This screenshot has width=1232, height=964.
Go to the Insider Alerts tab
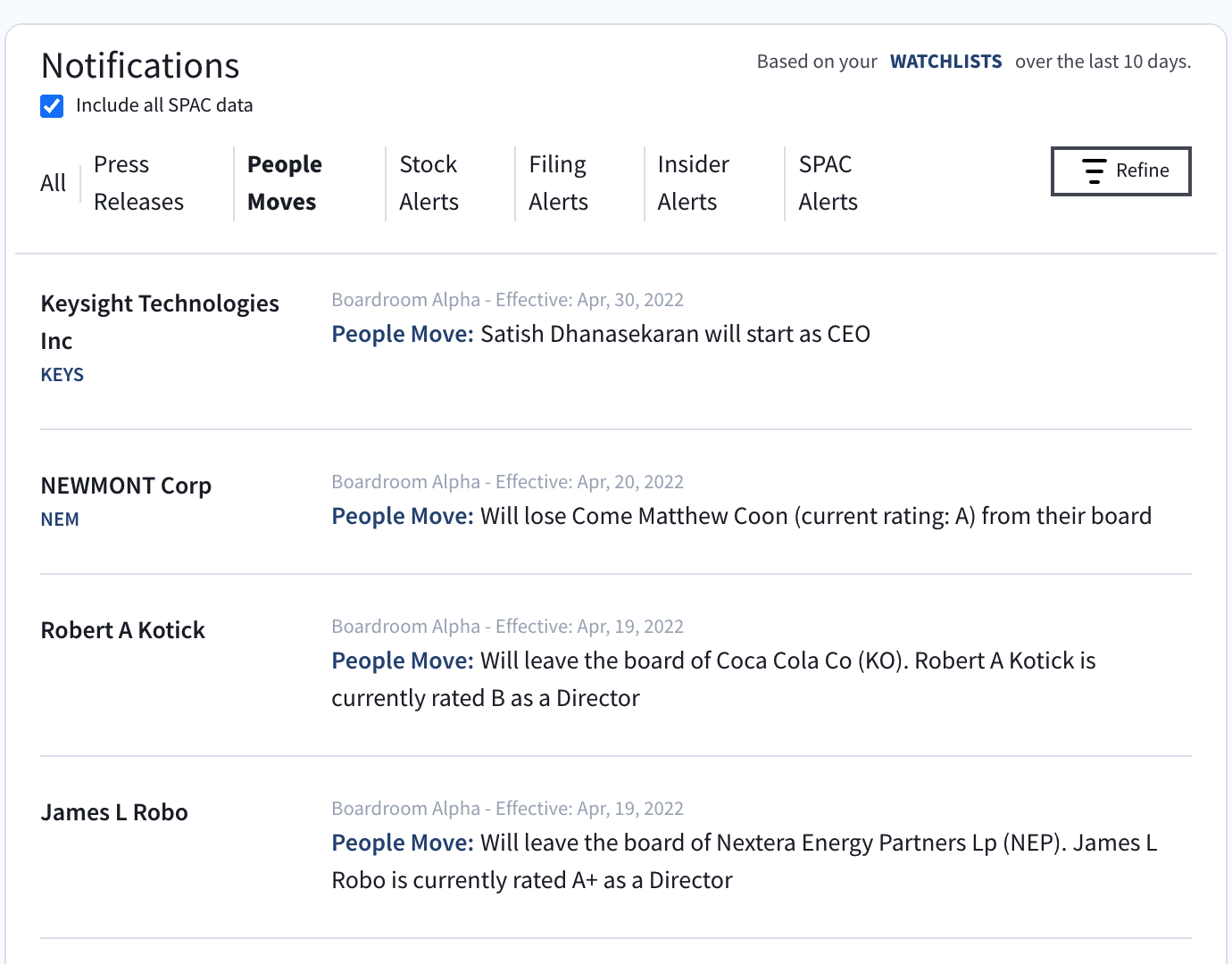coord(693,183)
